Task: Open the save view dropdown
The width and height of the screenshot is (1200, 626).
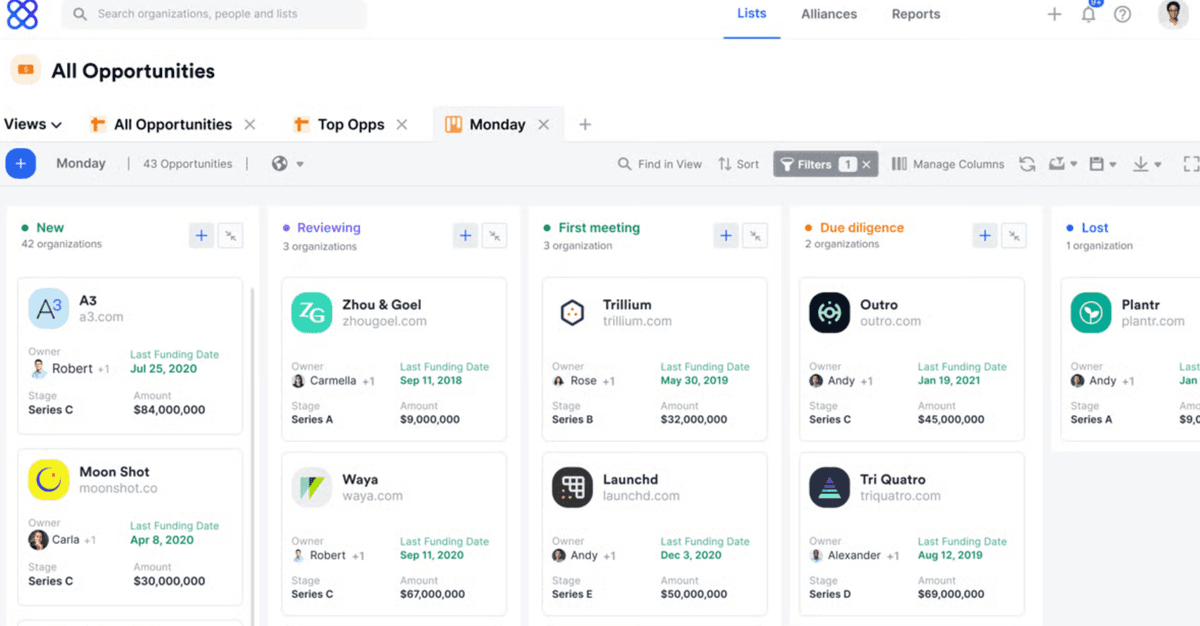Action: point(1102,164)
